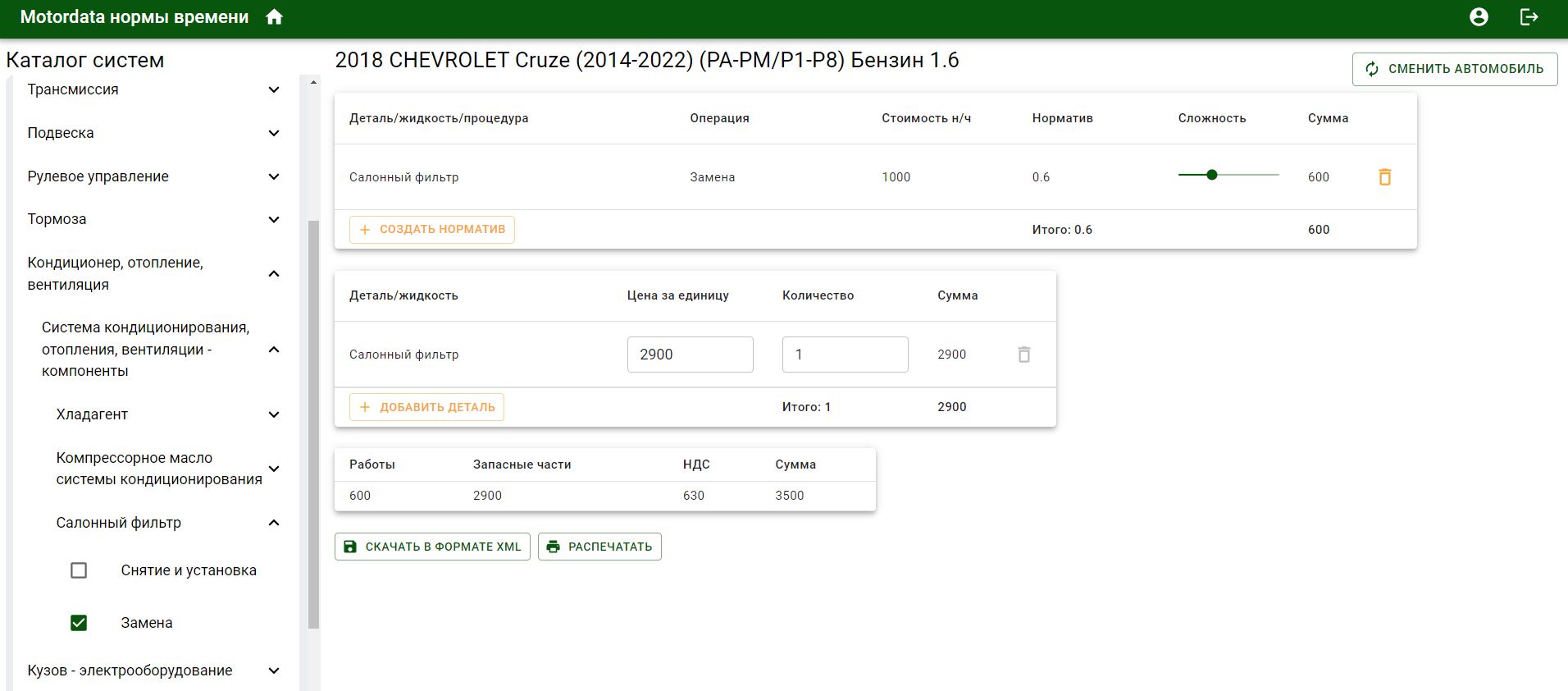Click the Стоимость н/ч value 1000
Image resolution: width=1568 pixels, height=691 pixels.
click(896, 177)
